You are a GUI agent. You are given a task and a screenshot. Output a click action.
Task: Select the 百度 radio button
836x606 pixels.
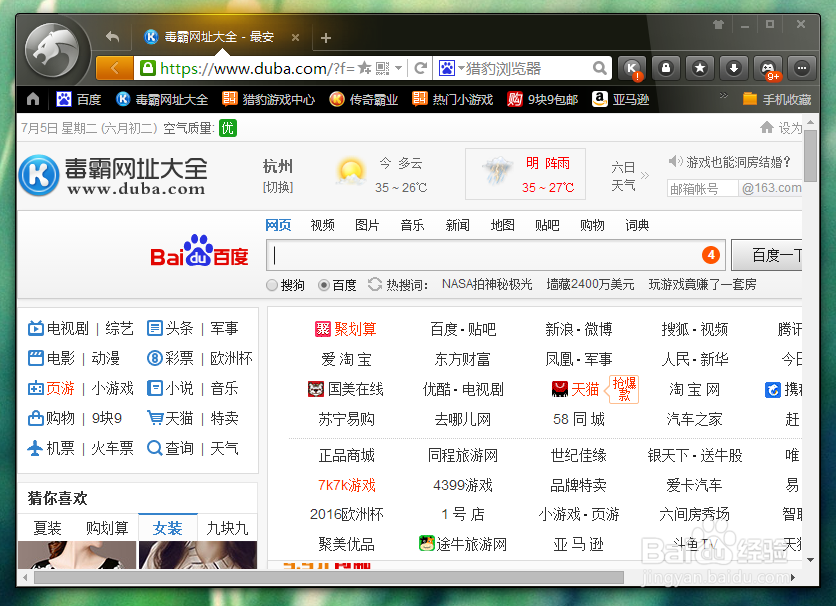324,285
